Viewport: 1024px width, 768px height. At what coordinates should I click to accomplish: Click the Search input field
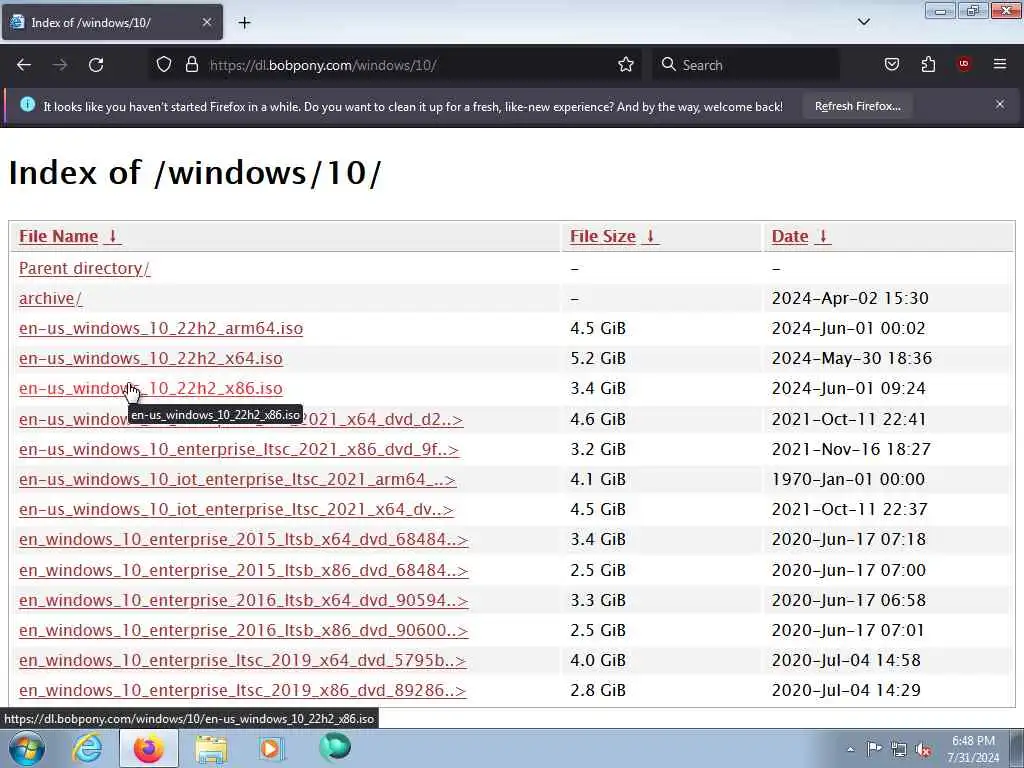pyautogui.click(x=744, y=65)
